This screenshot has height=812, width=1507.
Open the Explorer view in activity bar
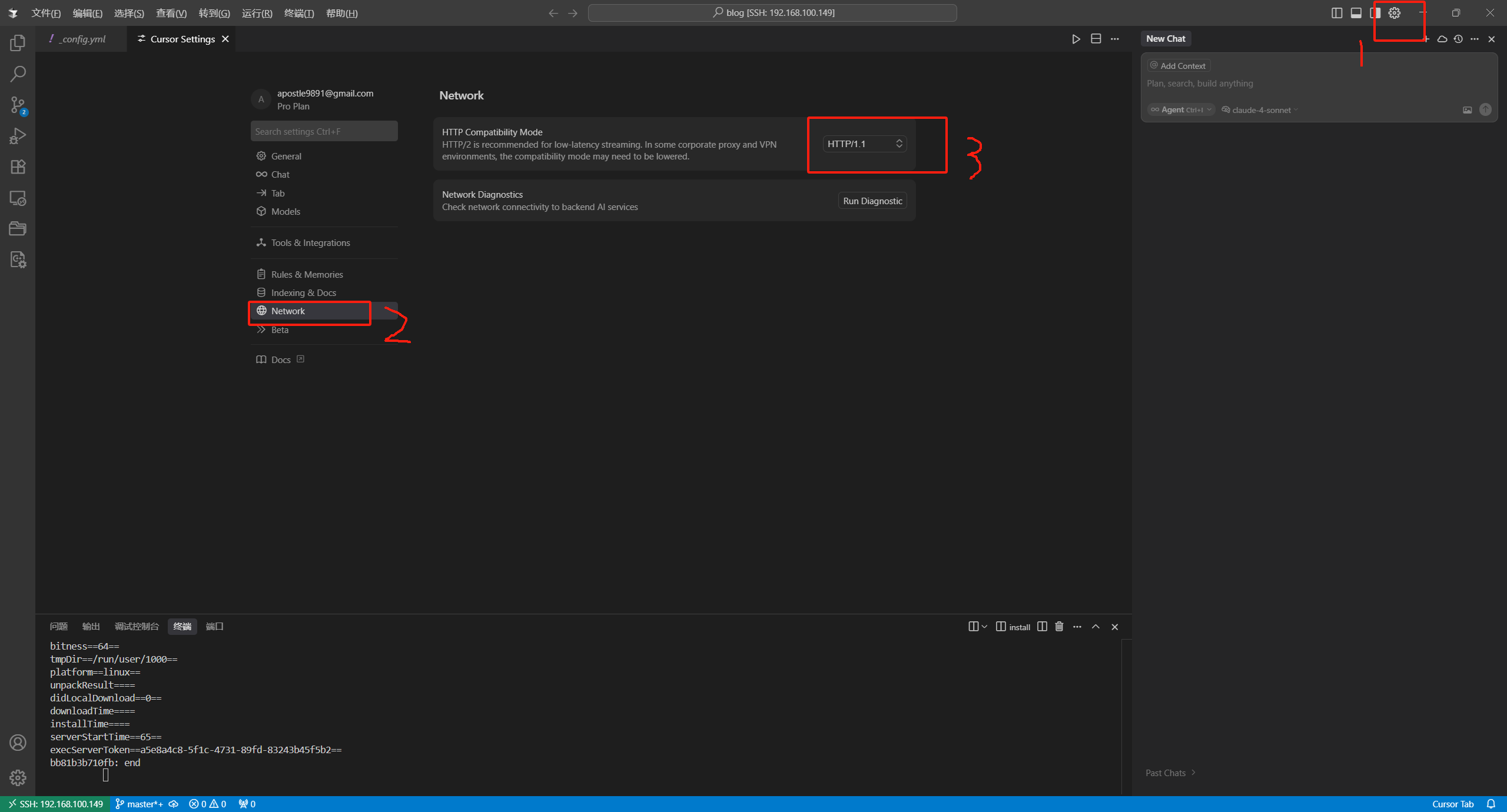tap(18, 43)
